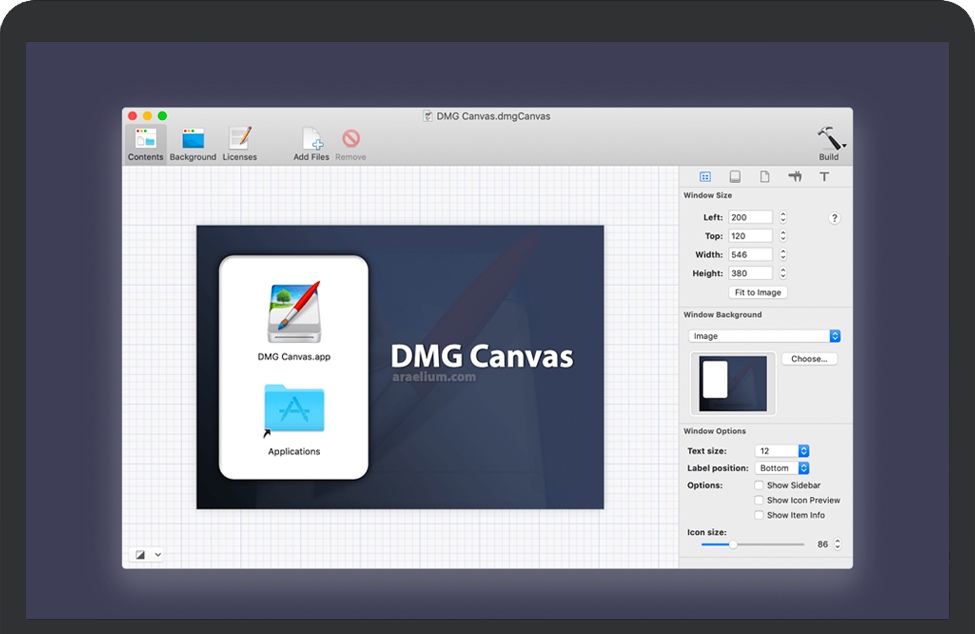Viewport: 975px width, 634px height.
Task: Open the window layout inspector icon
Action: pos(705,177)
